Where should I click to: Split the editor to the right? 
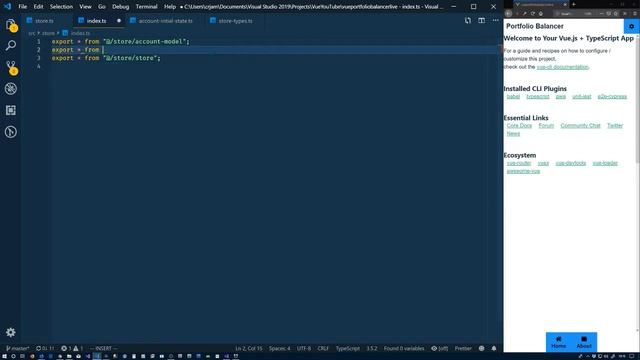(482, 20)
